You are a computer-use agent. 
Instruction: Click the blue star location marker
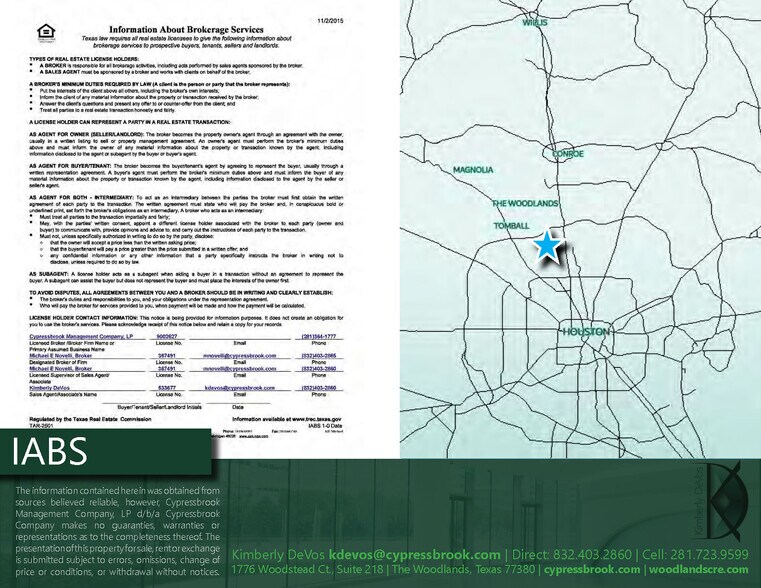click(548, 246)
